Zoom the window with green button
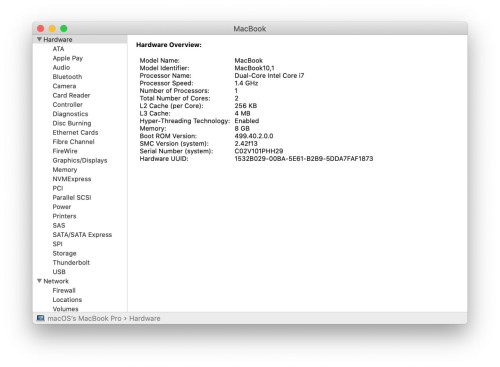Screen dimensions: 500x367 (64, 28)
